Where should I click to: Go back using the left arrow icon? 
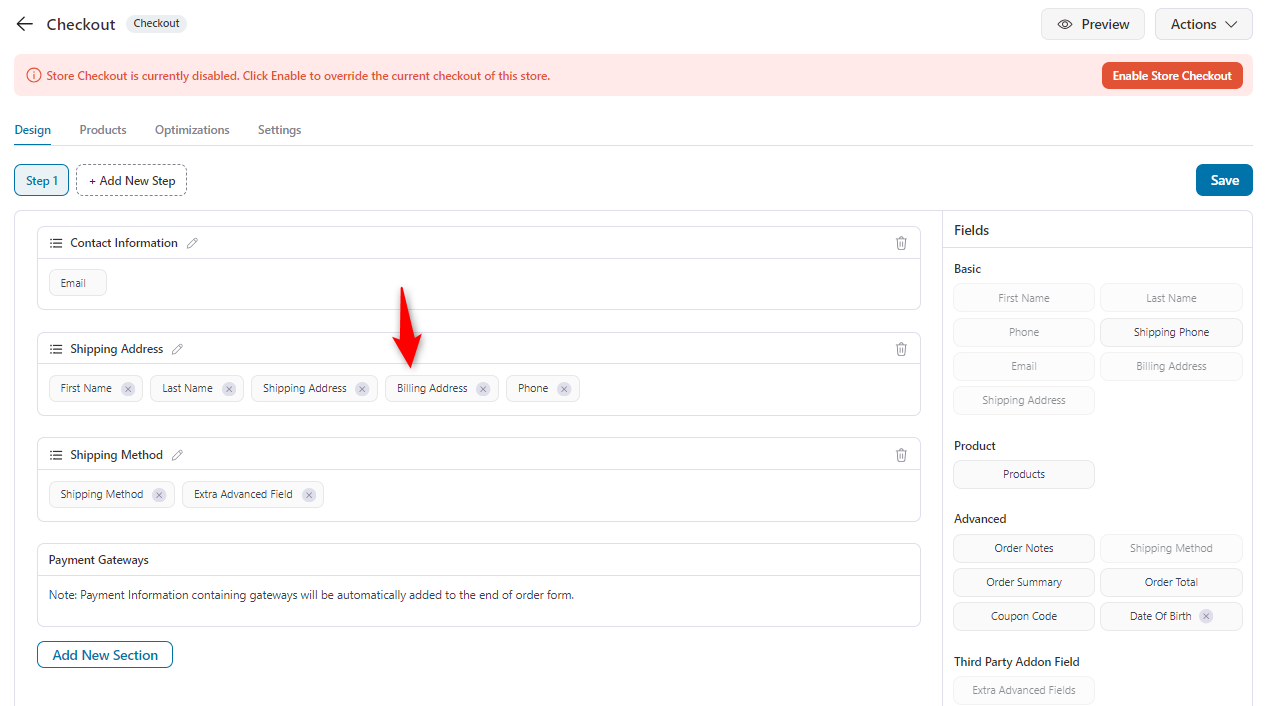[x=24, y=24]
